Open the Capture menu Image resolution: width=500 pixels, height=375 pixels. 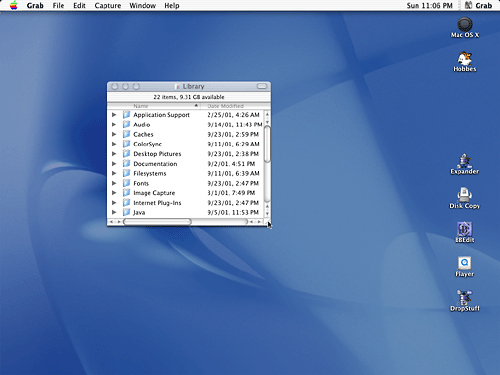[x=108, y=6]
